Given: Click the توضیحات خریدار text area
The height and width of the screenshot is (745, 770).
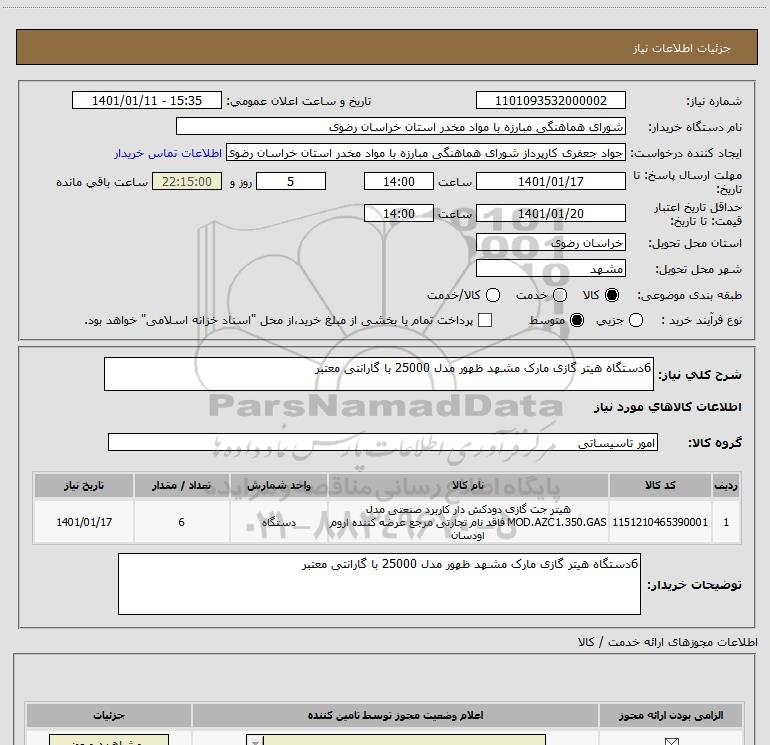Looking at the screenshot, I should 379,584.
